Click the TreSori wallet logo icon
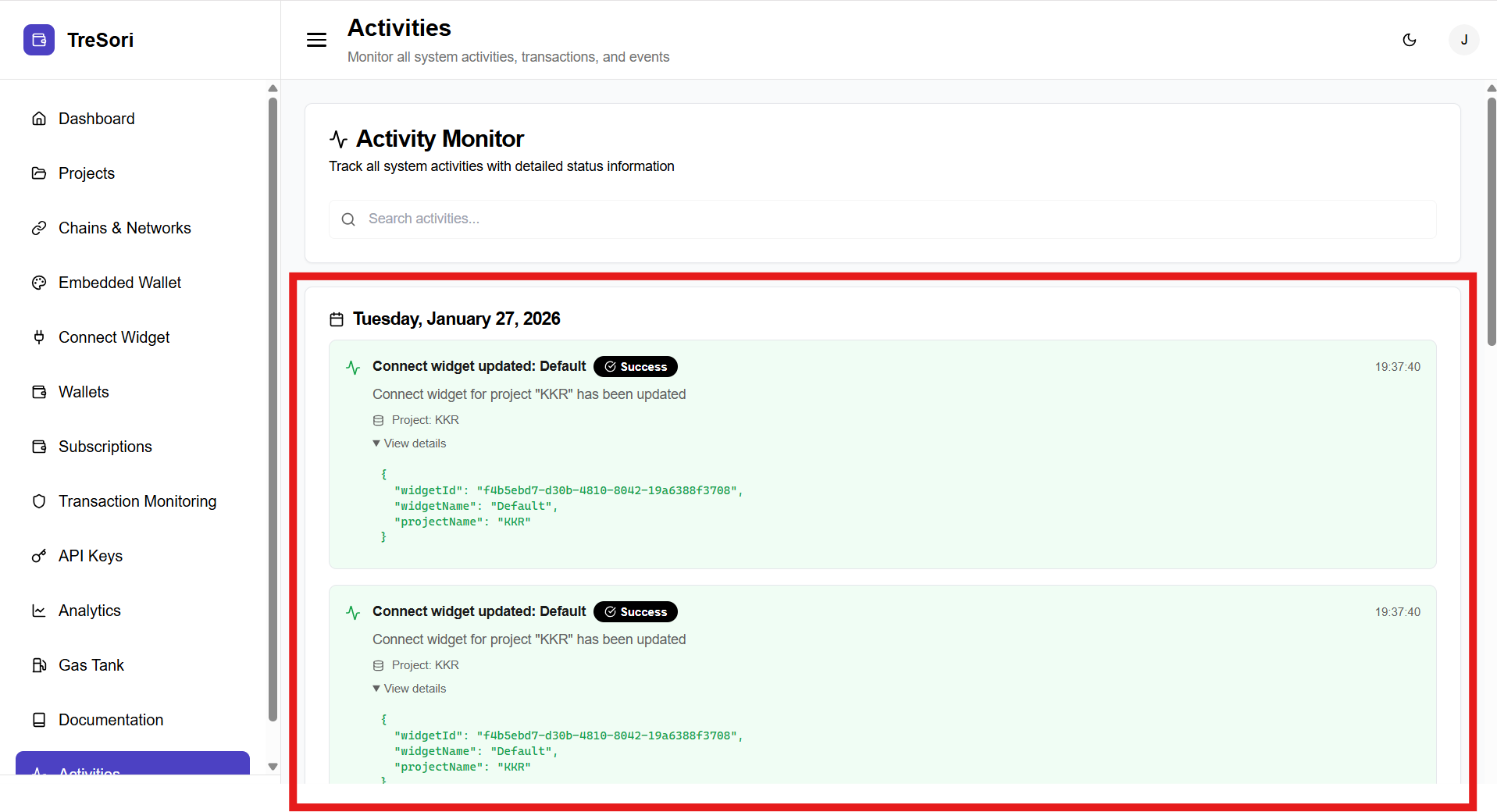The image size is (1497, 812). pos(39,40)
